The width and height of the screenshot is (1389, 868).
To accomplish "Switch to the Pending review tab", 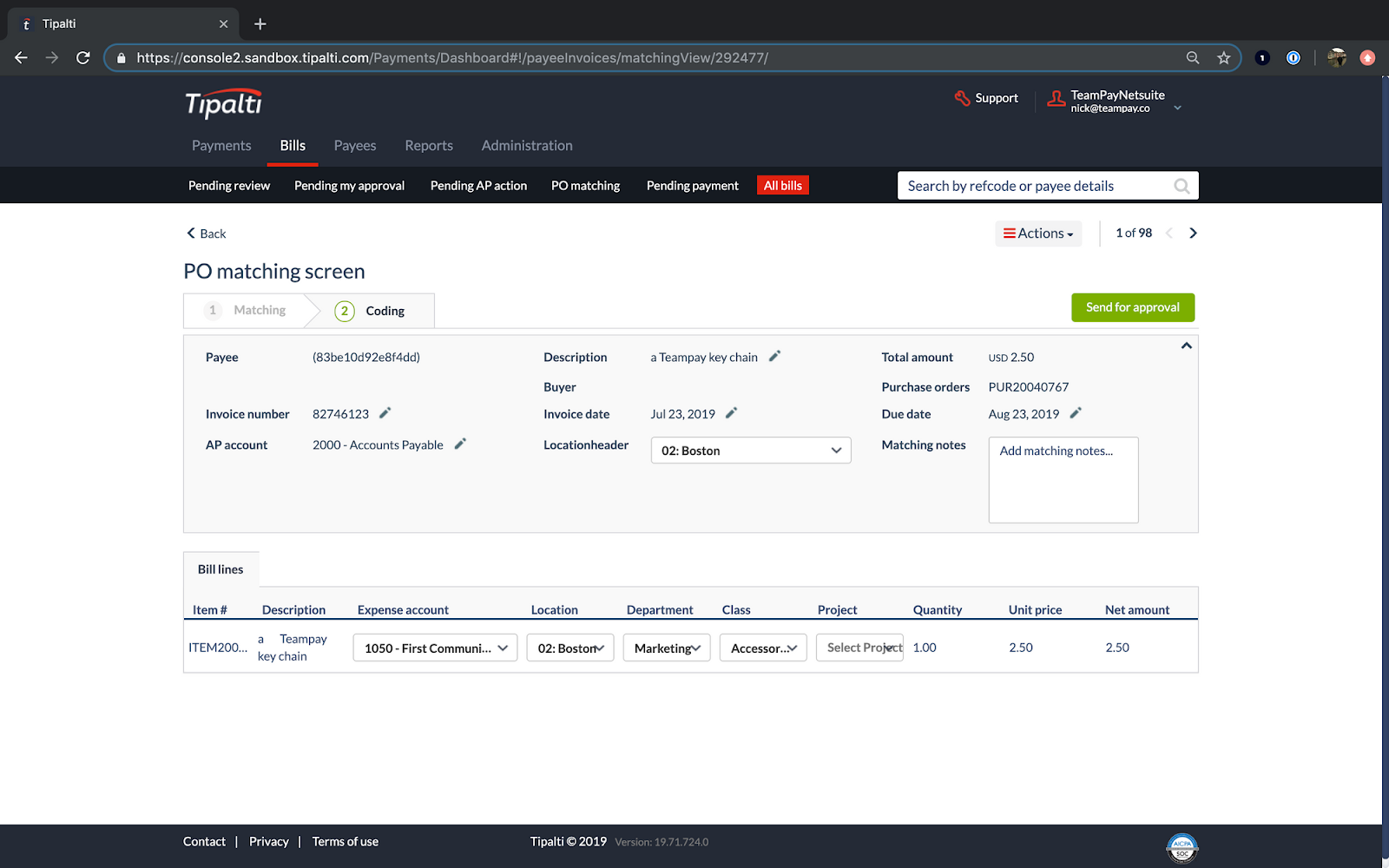I will tap(229, 186).
